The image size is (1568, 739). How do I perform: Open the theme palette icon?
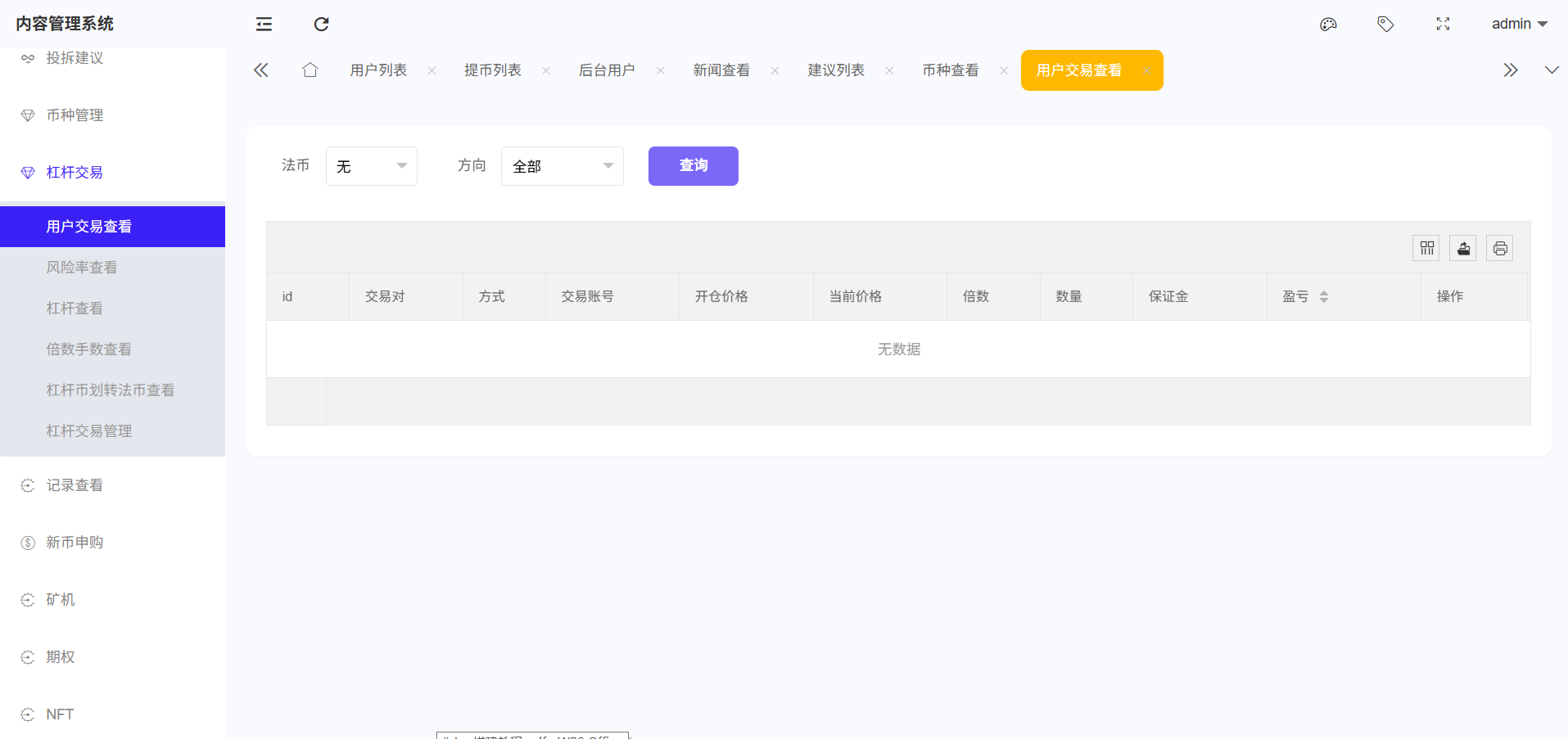point(1328,24)
